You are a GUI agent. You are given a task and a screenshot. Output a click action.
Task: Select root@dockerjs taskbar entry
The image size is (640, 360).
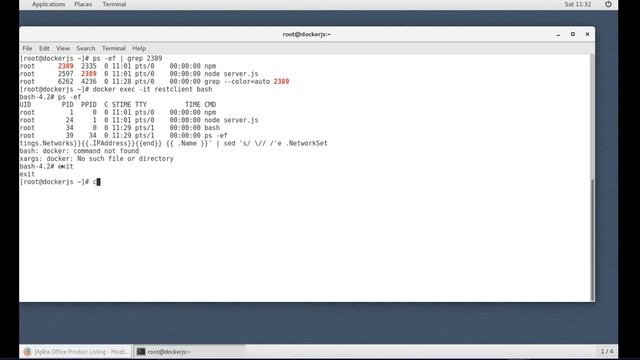point(190,351)
